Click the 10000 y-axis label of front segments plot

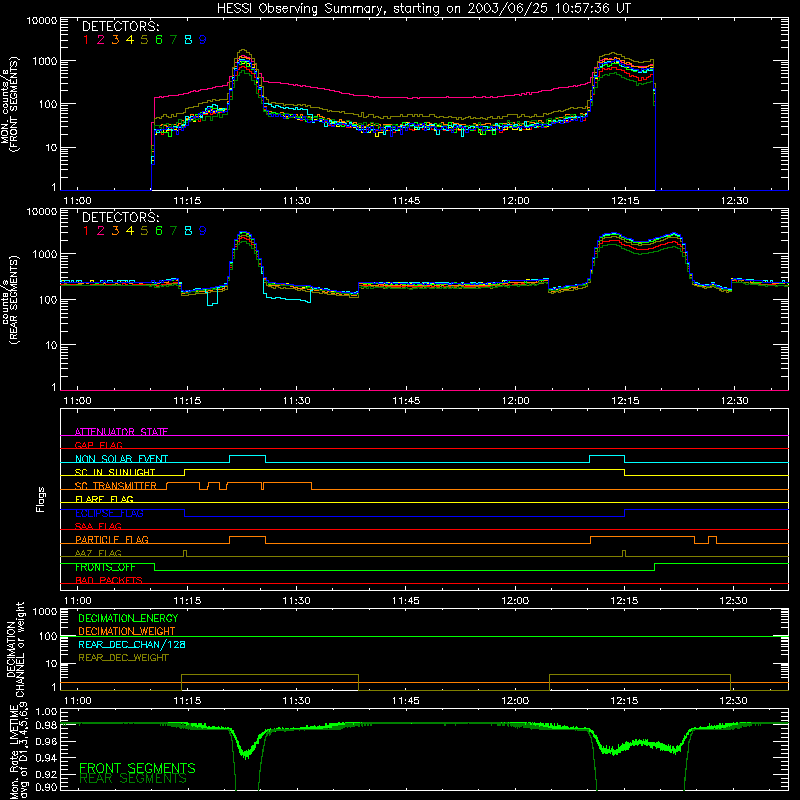tap(42, 21)
